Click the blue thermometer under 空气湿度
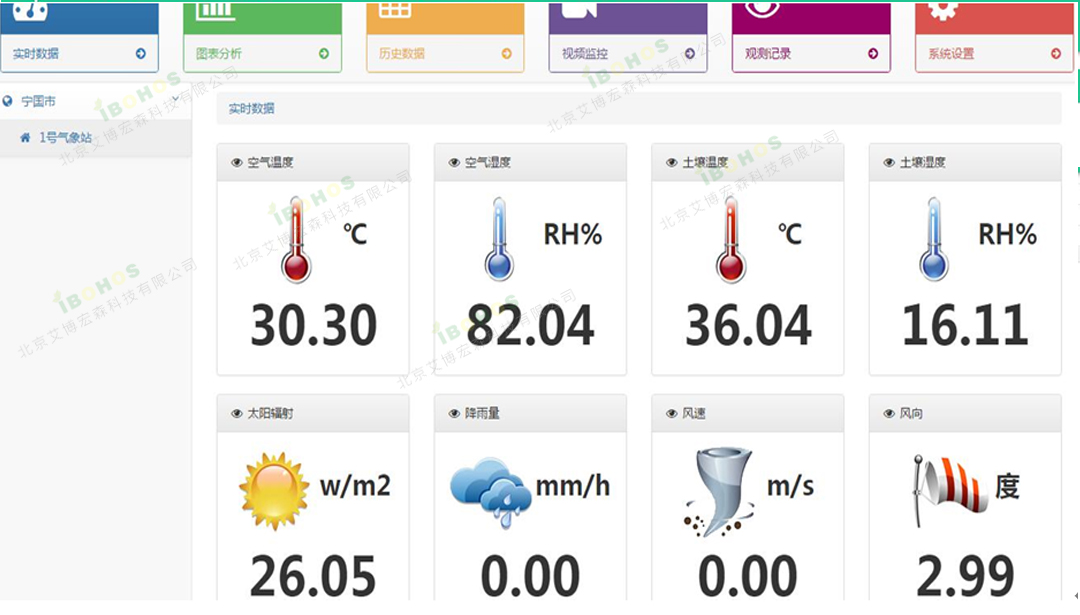Viewport: 1080px width, 615px height. 499,239
